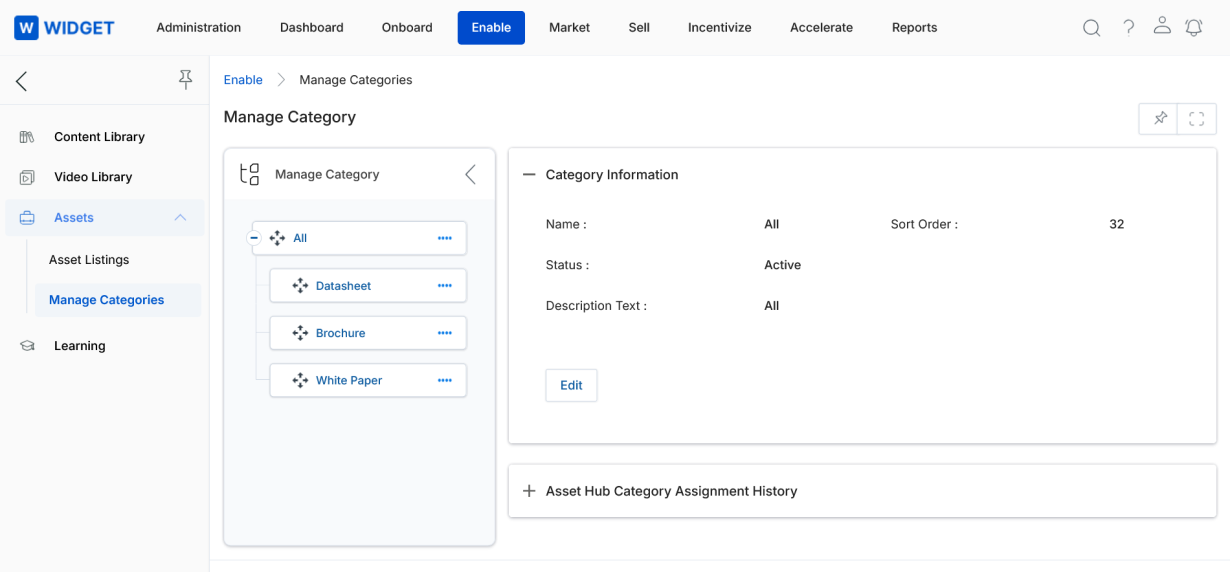The width and height of the screenshot is (1230, 572).
Task: Click the Learning graduation cap icon
Action: pyautogui.click(x=27, y=346)
